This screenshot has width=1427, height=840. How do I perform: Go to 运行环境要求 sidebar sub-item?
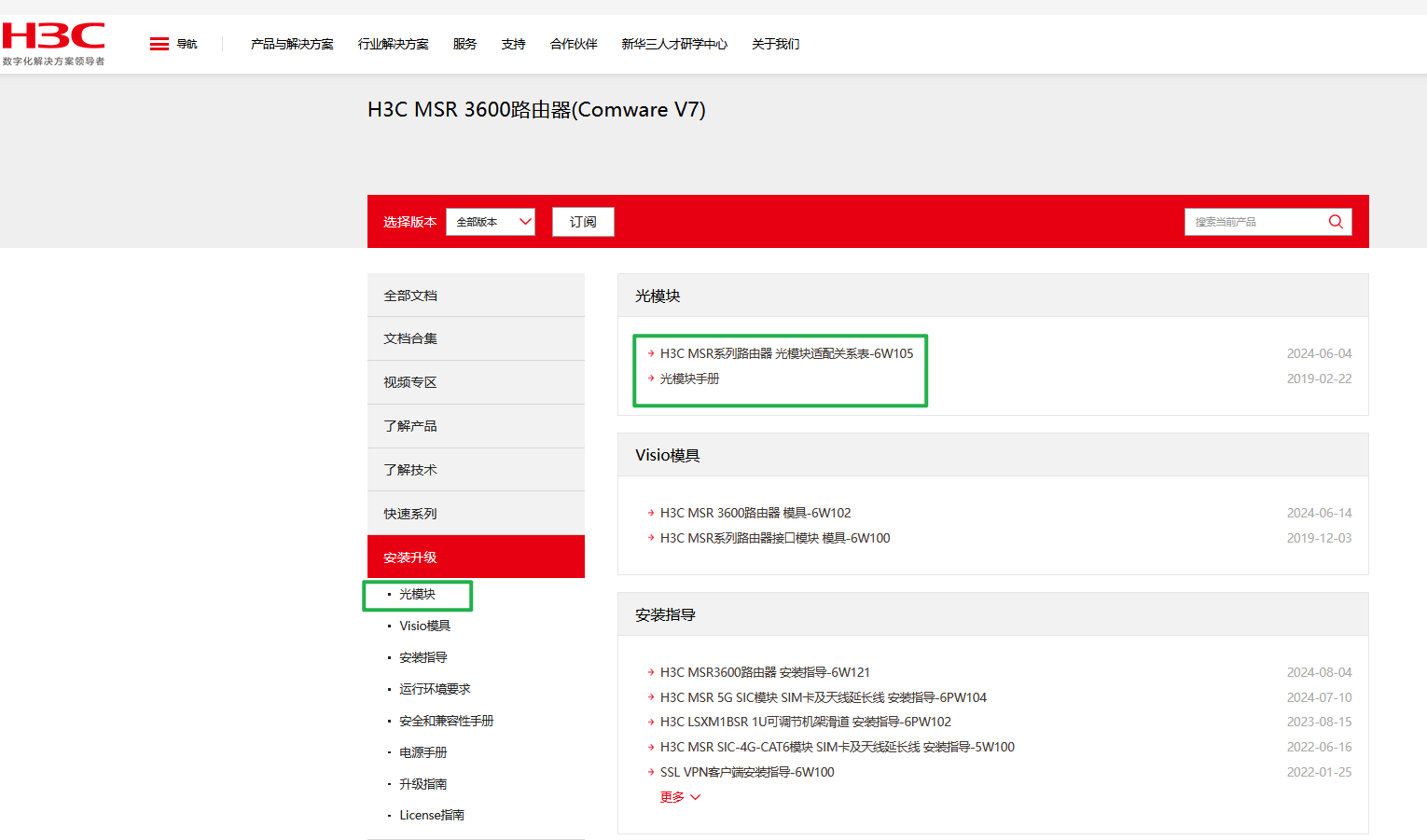435,689
